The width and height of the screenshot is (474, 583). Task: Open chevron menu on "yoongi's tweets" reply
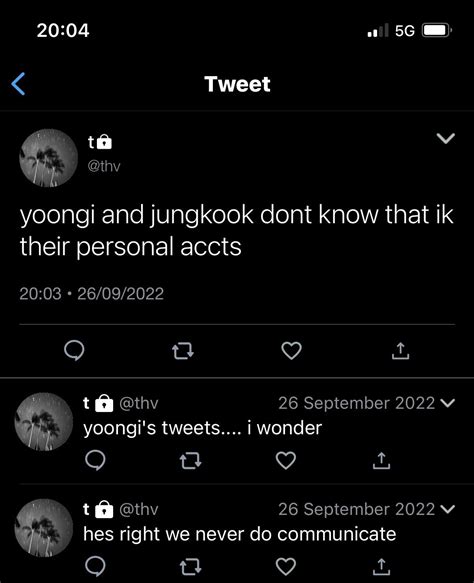point(447,403)
